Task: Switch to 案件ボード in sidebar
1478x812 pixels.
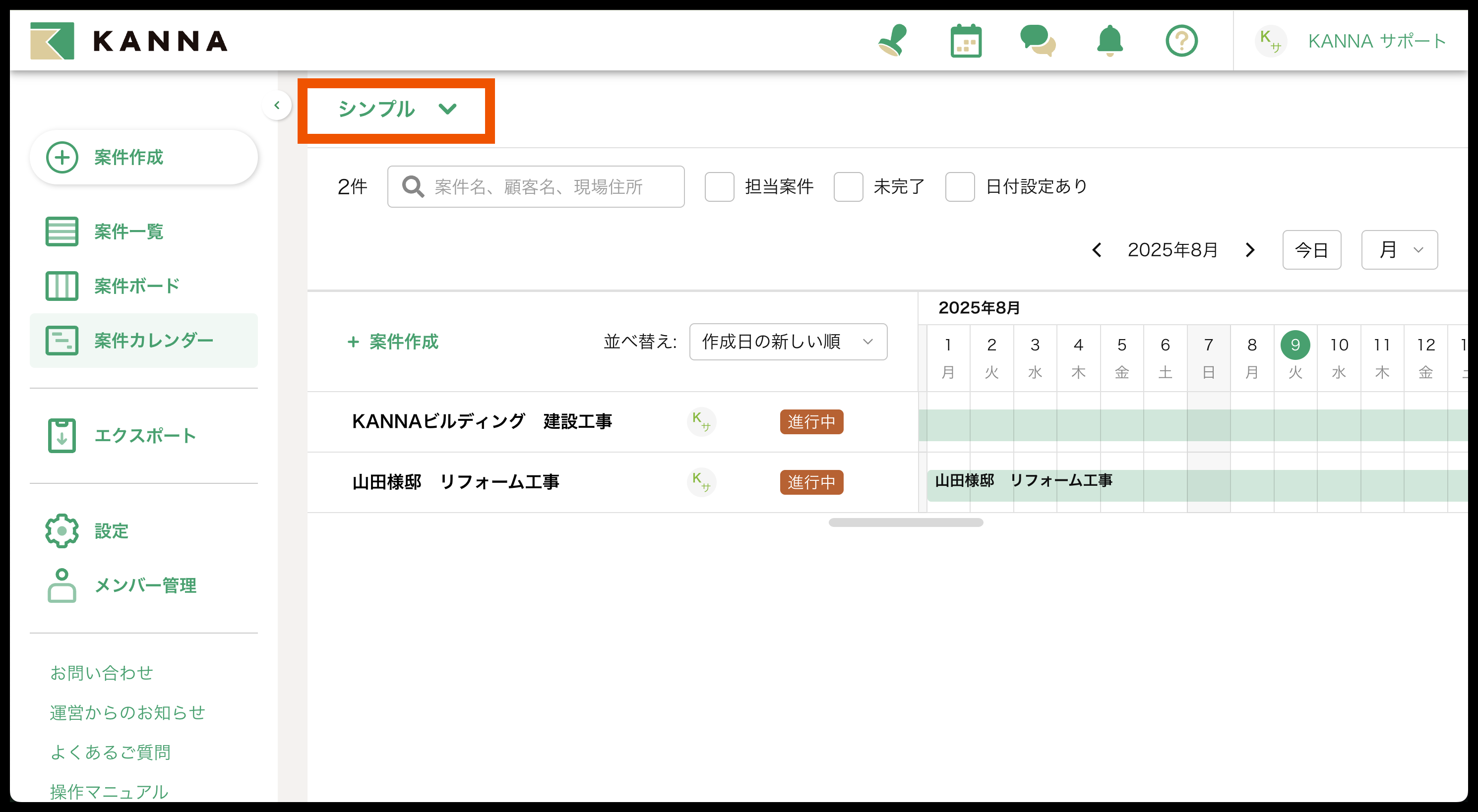Action: 136,286
